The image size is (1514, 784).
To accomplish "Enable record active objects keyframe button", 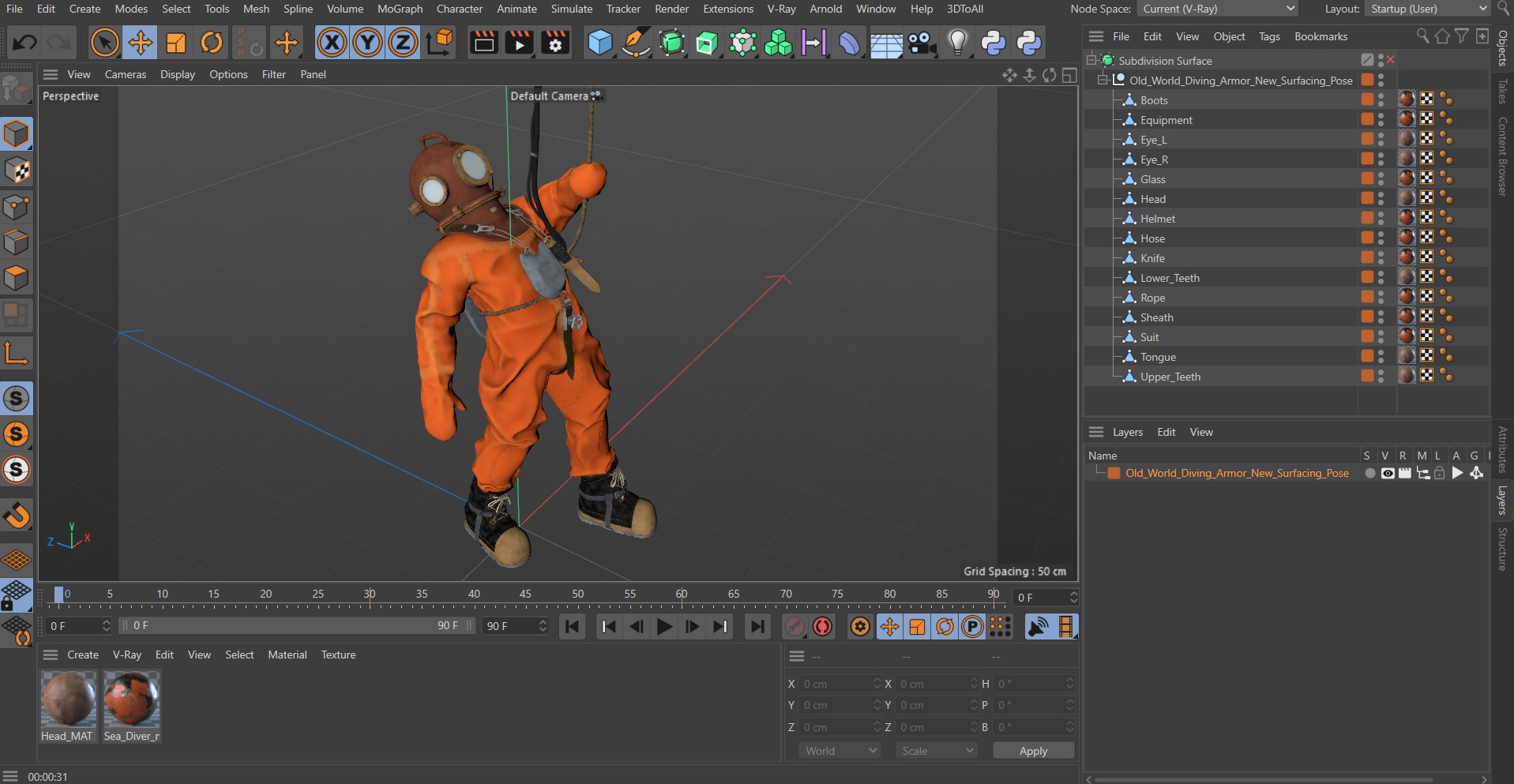I will tap(795, 627).
